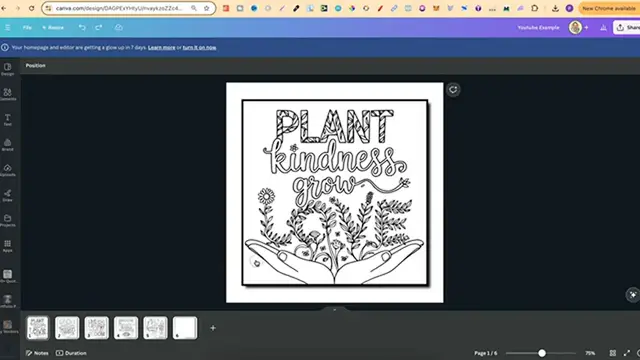Select page 4 thumbnail
640x360 pixels.
126,328
